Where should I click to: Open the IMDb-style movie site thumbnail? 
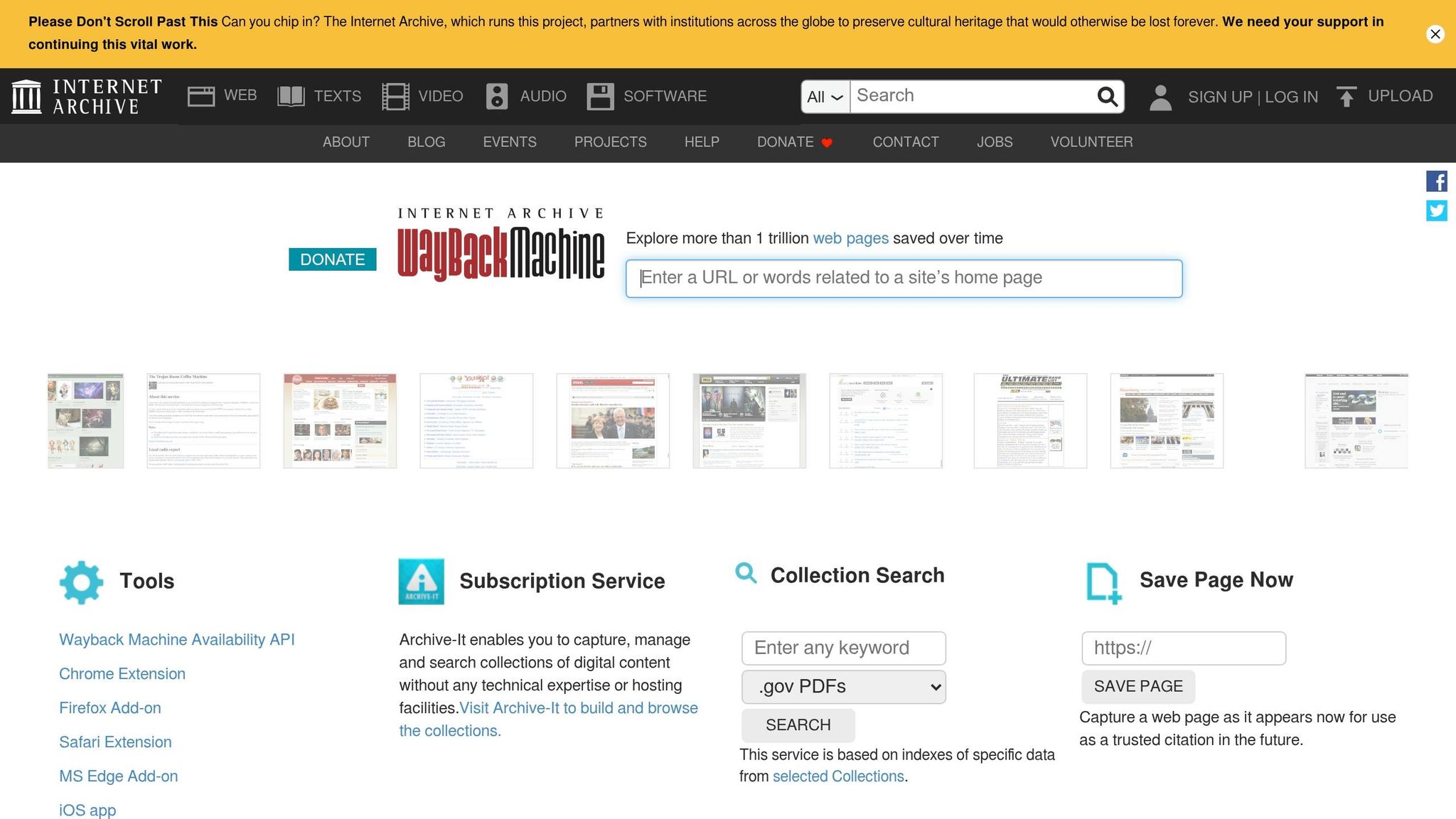point(749,421)
